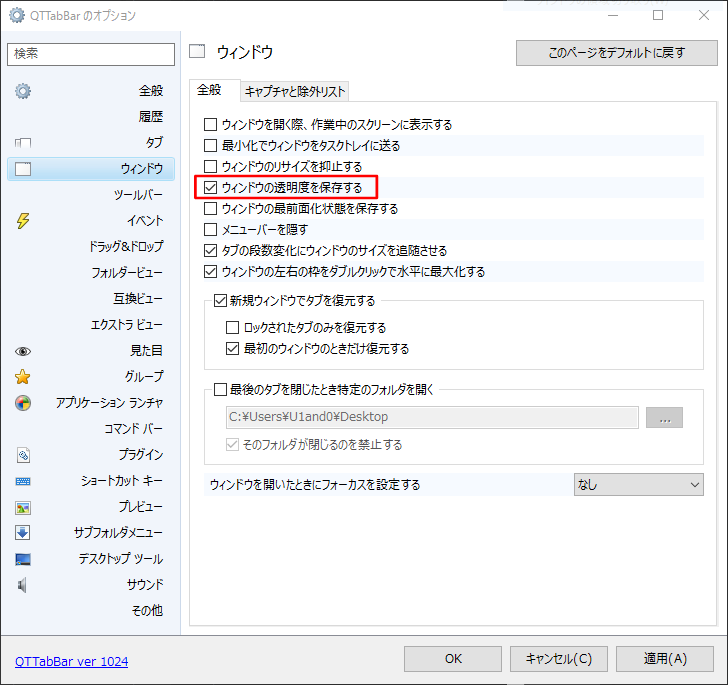Click the ウィンドウを開いたときにフォーカスを設定する label
The height and width of the screenshot is (685, 728).
pyautogui.click(x=315, y=485)
